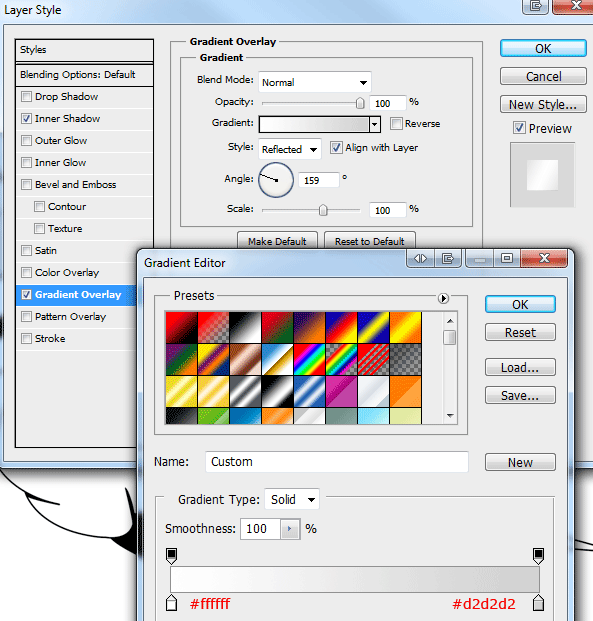Screen dimensions: 593x621
Task: Click the Load... button
Action: pyautogui.click(x=520, y=367)
